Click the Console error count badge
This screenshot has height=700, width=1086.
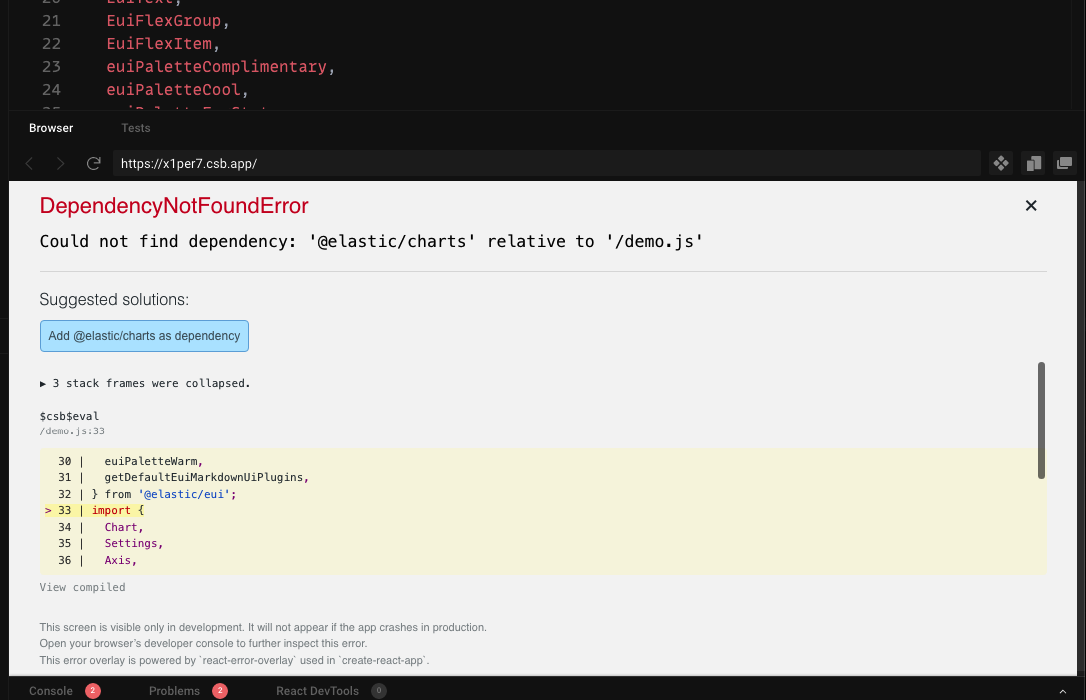tap(91, 690)
